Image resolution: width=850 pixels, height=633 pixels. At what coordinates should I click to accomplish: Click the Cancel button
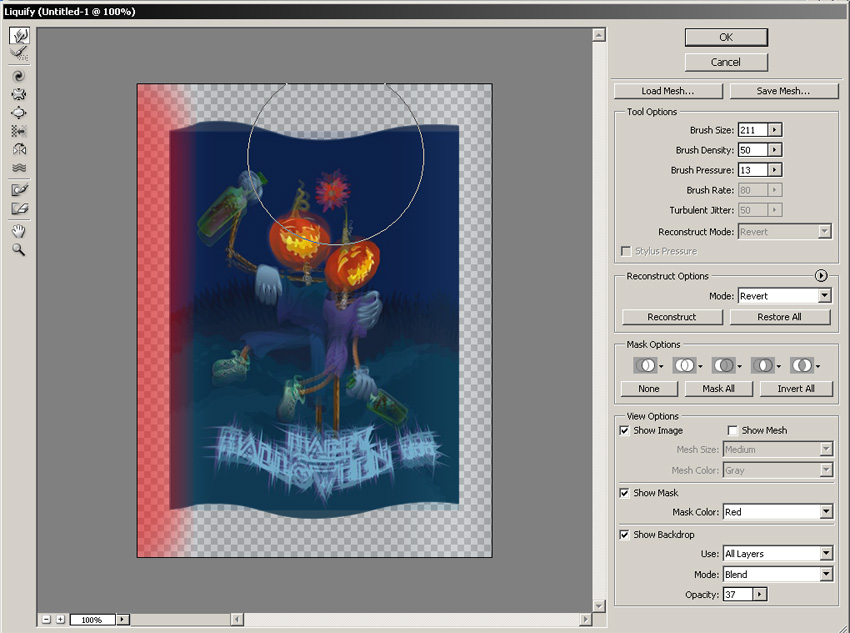click(x=726, y=62)
